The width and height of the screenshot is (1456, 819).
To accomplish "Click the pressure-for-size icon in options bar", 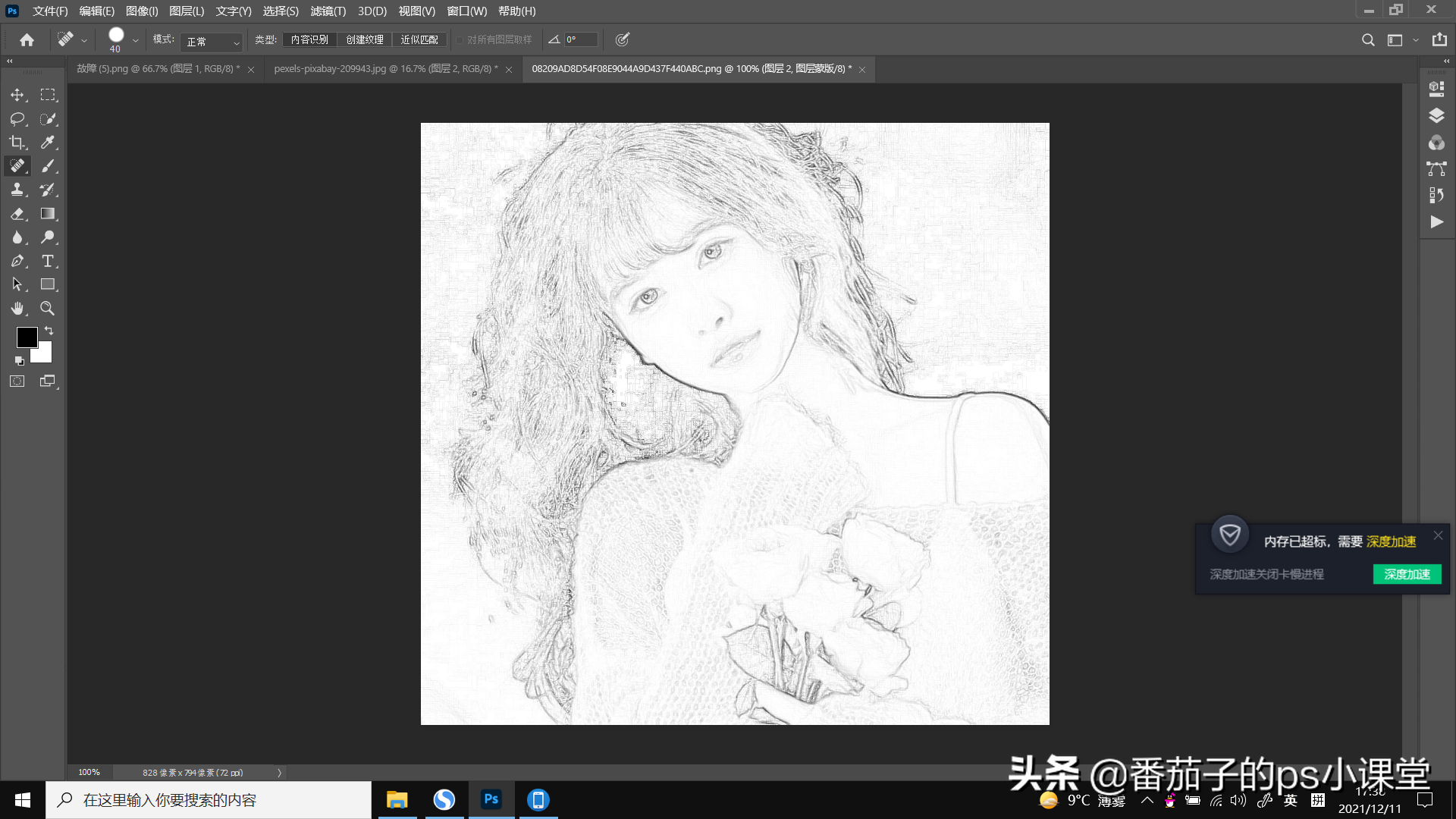I will [623, 40].
